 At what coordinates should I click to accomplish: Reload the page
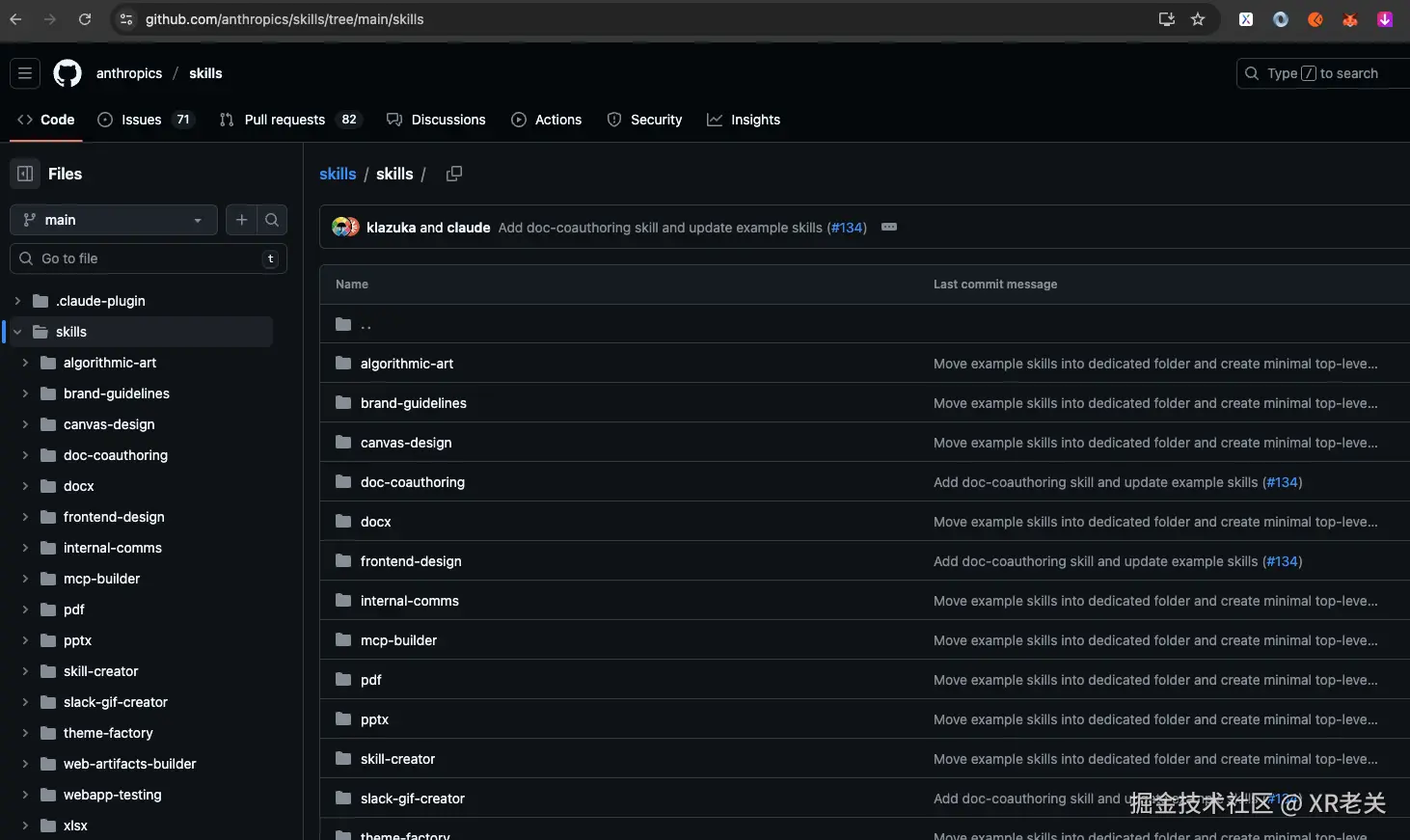[x=85, y=19]
